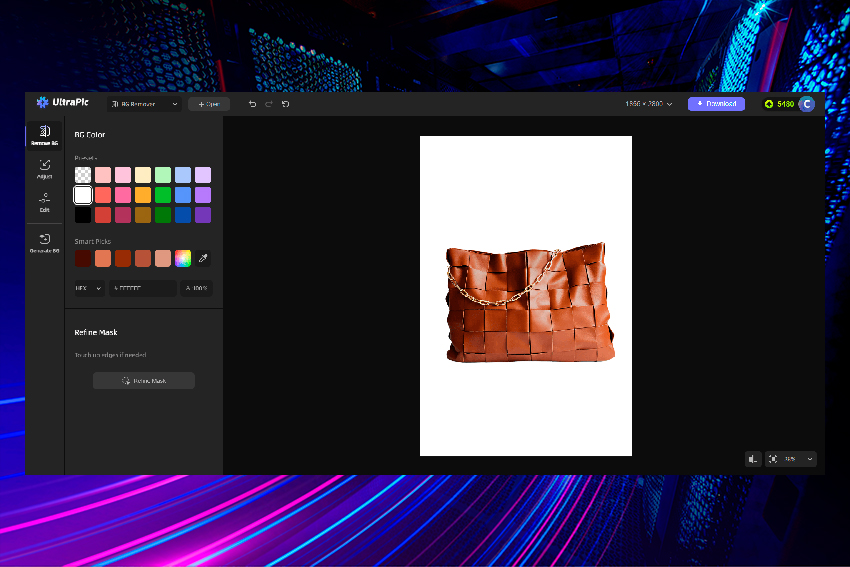850x567 pixels.
Task: Select the medium blue preset swatch
Action: click(x=183, y=195)
